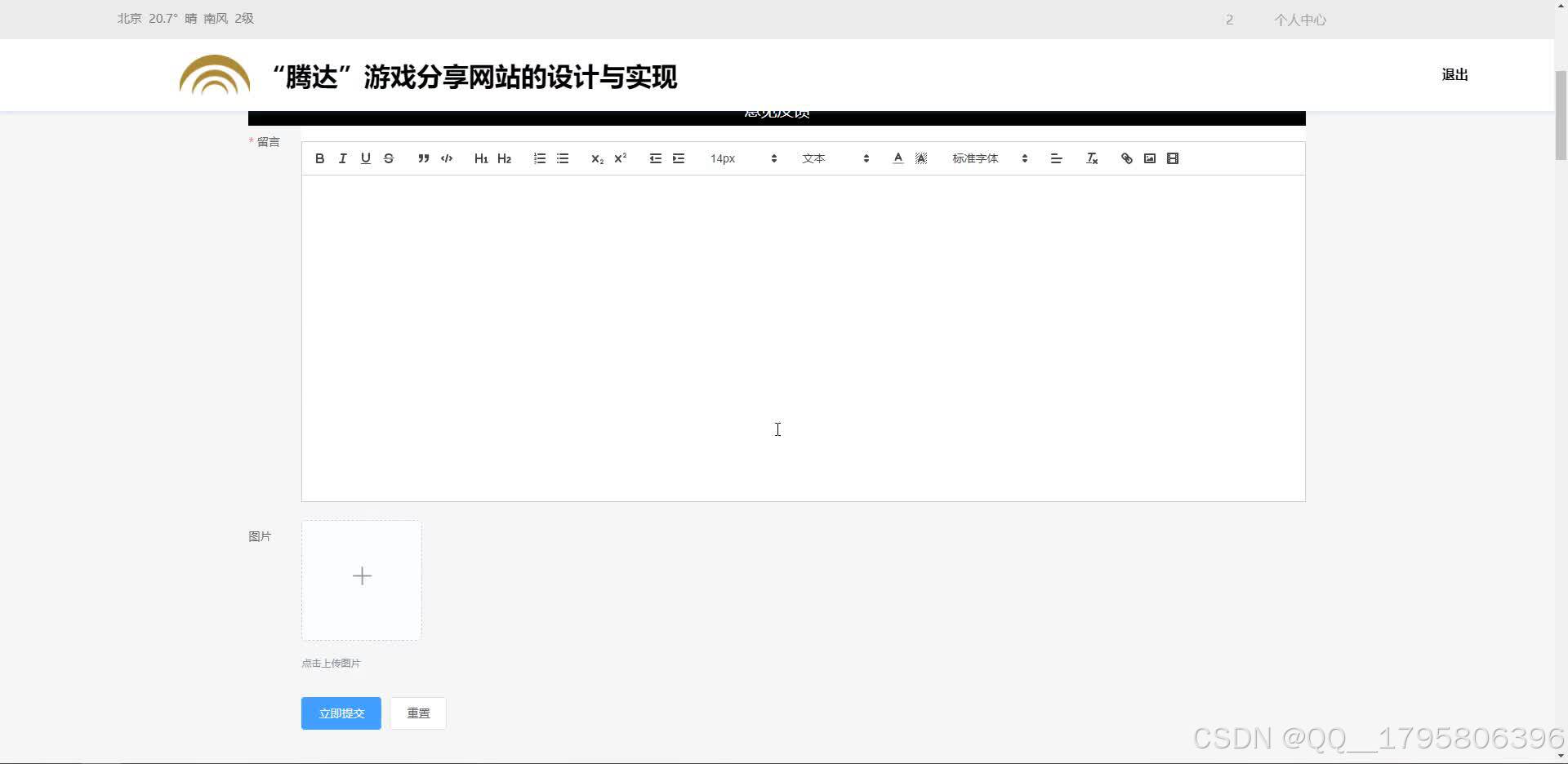The image size is (1568, 764).
Task: Click the 北京 weather text
Action: [x=185, y=19]
